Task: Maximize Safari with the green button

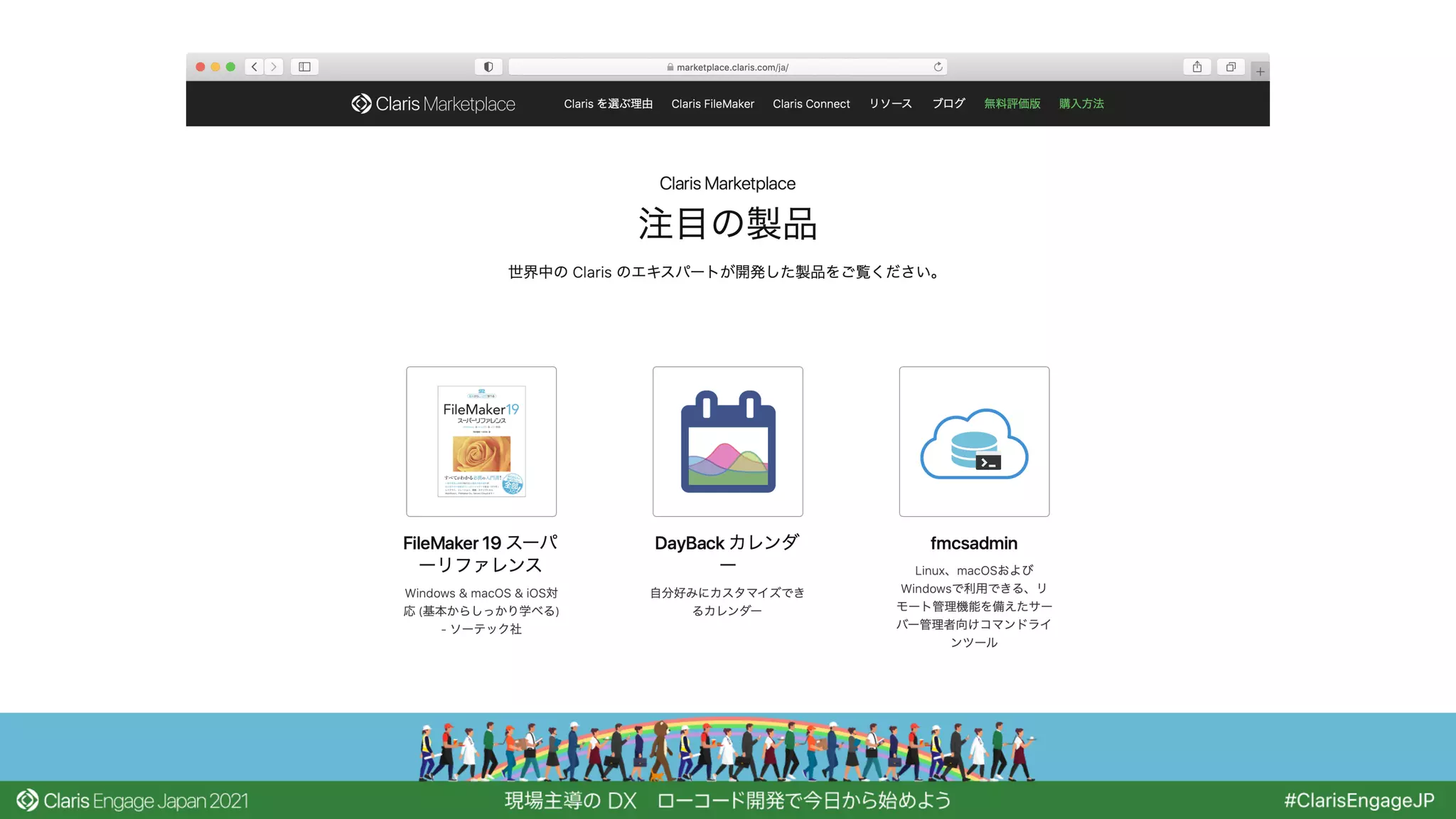Action: pyautogui.click(x=230, y=67)
